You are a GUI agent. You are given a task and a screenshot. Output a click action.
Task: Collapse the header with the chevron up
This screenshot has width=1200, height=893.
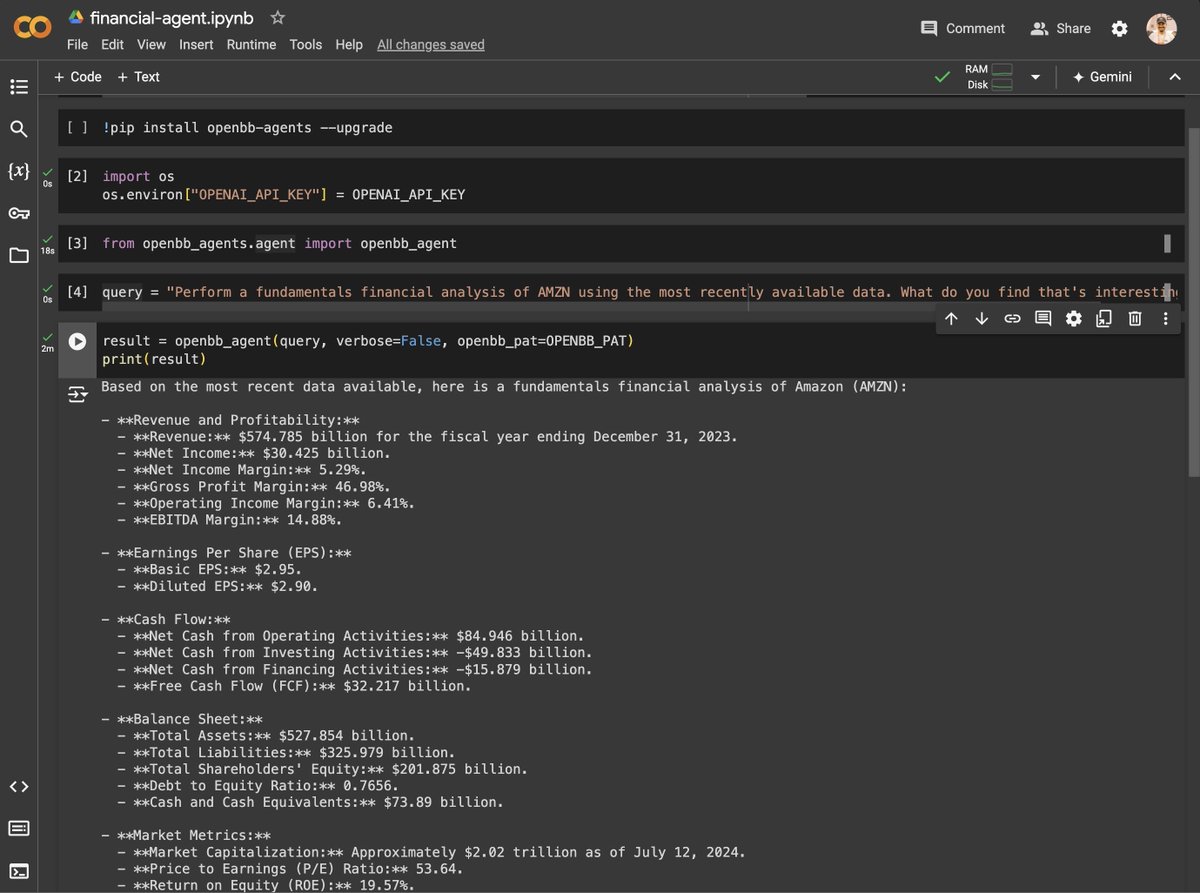(x=1175, y=77)
